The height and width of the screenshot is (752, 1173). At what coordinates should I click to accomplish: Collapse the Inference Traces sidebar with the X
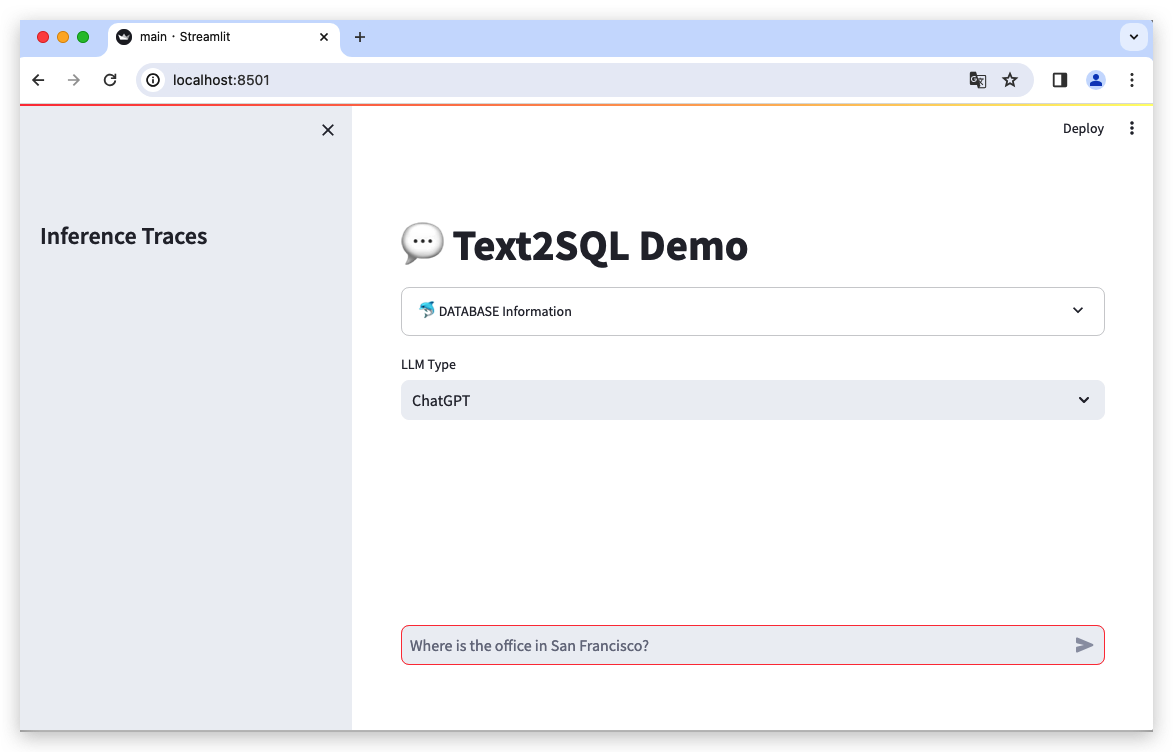(328, 130)
